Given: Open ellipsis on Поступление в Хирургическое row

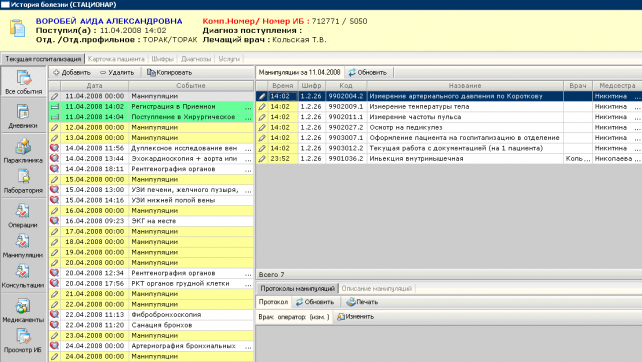Looking at the screenshot, I should coord(248,117).
